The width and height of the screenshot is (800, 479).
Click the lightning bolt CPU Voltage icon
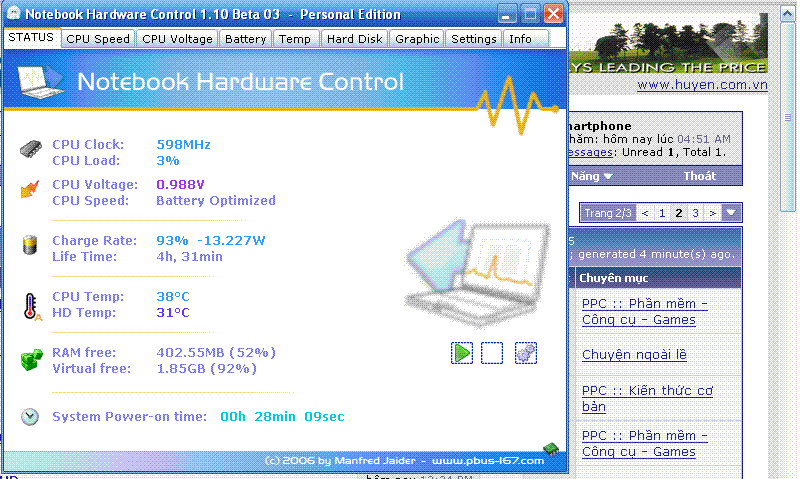31,190
